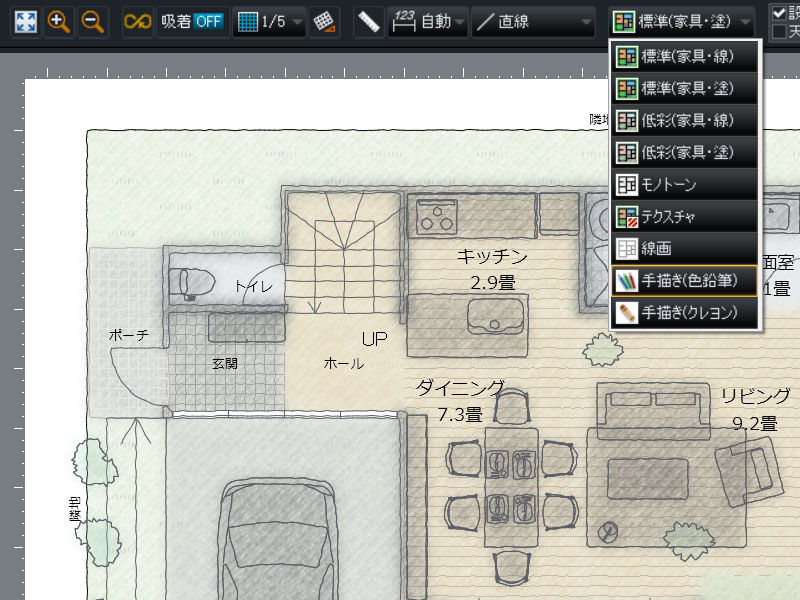The width and height of the screenshot is (800, 600).
Task: Select 標準(家具・線) from style list
Action: coord(686,57)
